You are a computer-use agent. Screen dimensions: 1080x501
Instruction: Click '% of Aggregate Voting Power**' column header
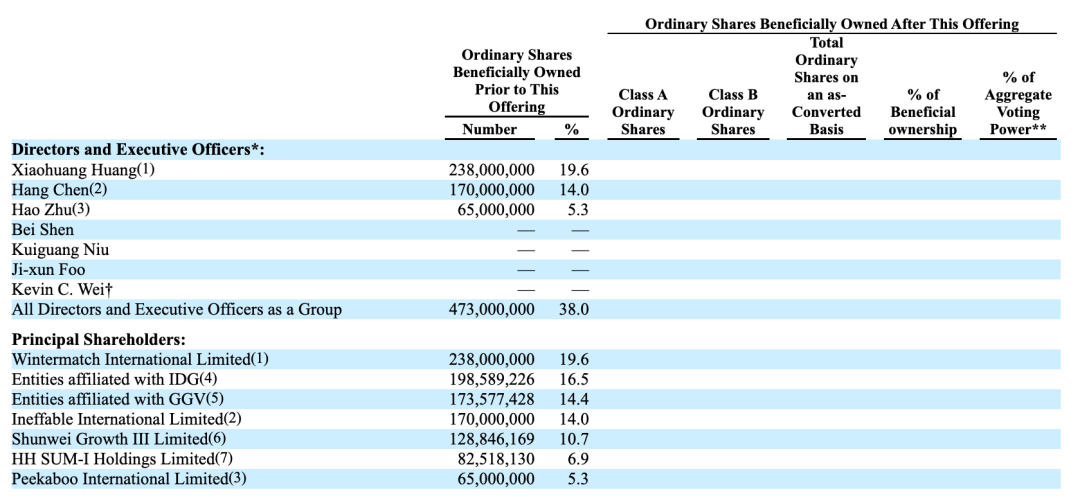click(x=1018, y=103)
